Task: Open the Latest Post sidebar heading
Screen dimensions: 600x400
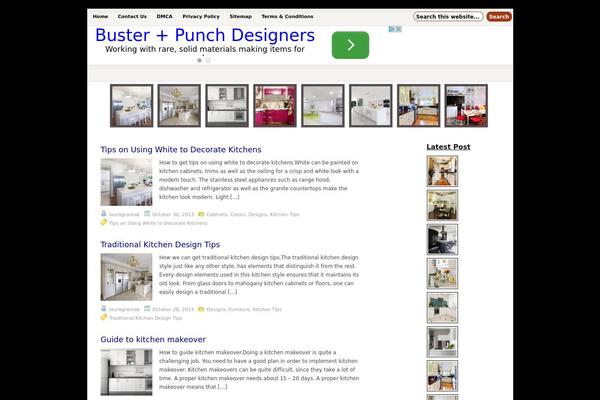Action: tap(448, 147)
